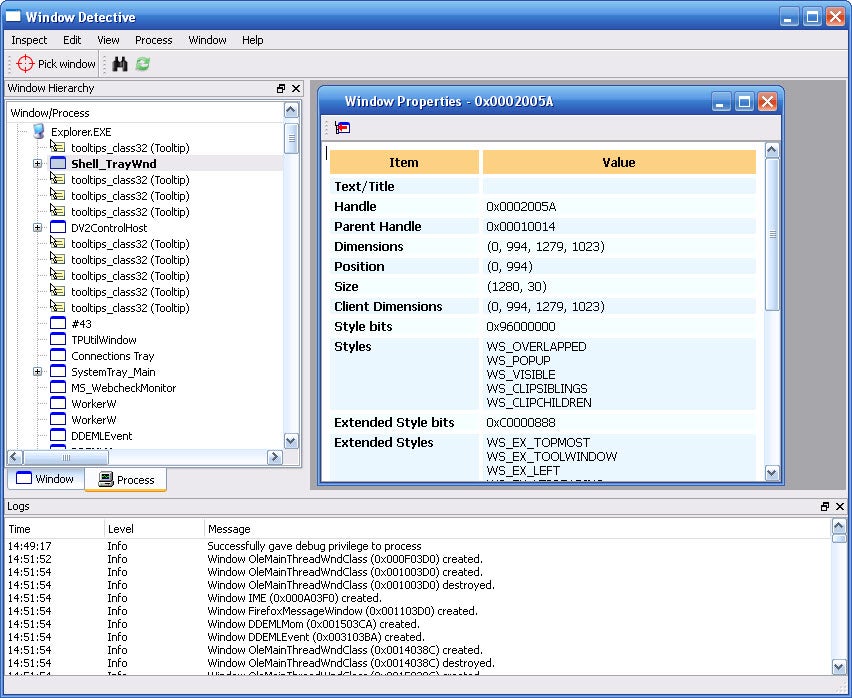Viewport: 852px width, 698px height.
Task: Float the Logs panel
Action: click(825, 507)
